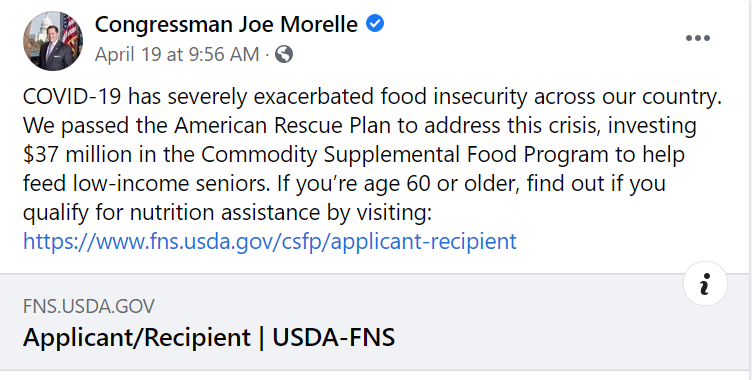The height and width of the screenshot is (380, 752).
Task: Visit Congressman Joe Morelle's page name link
Action: (x=226, y=24)
